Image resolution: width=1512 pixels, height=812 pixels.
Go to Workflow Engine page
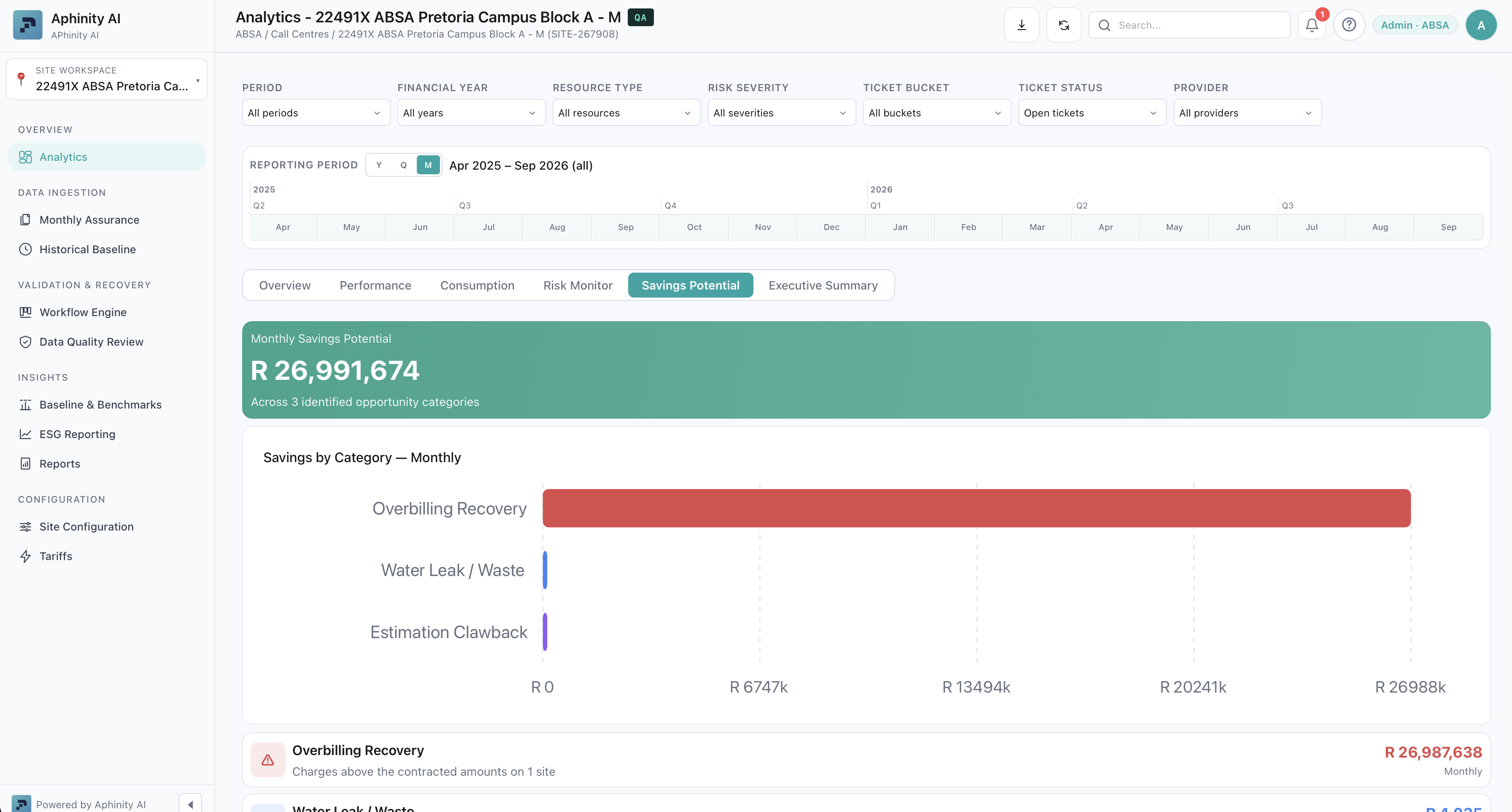pyautogui.click(x=107, y=312)
